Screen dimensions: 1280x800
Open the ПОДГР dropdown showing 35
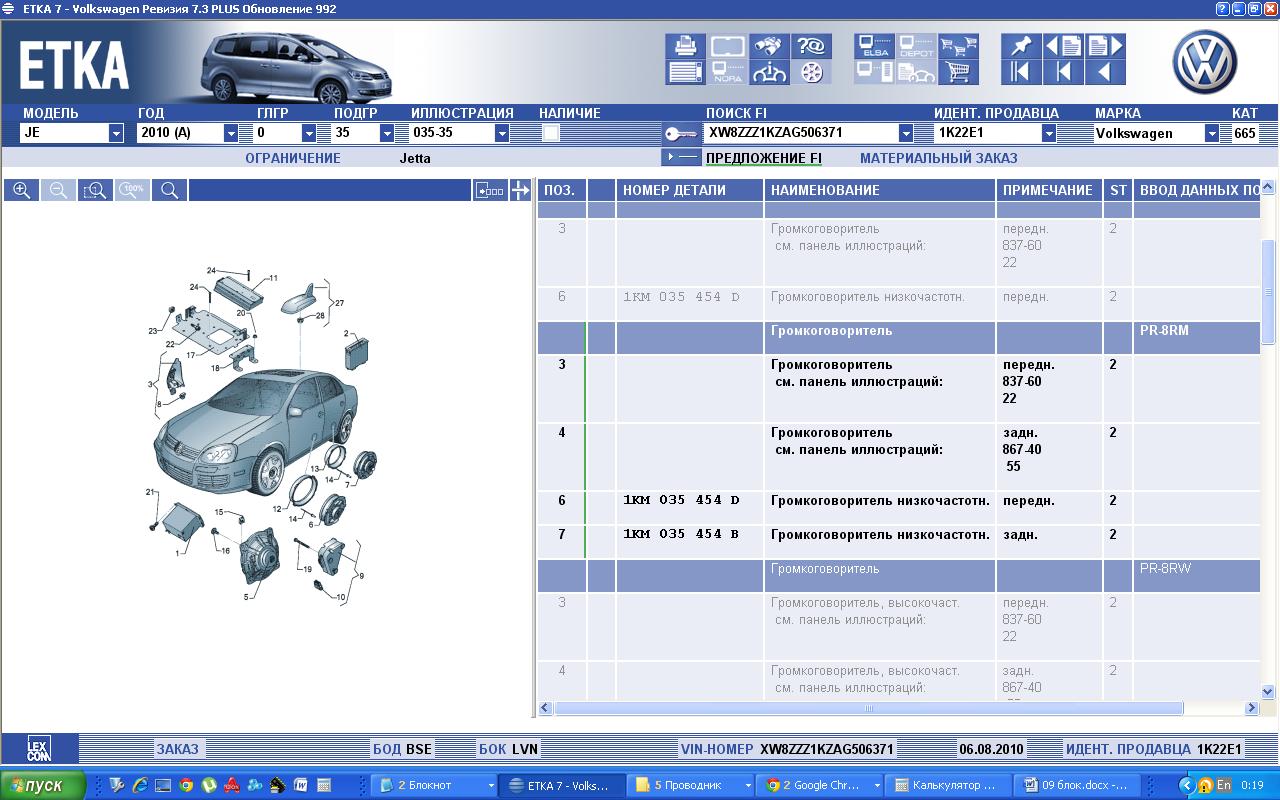point(387,133)
